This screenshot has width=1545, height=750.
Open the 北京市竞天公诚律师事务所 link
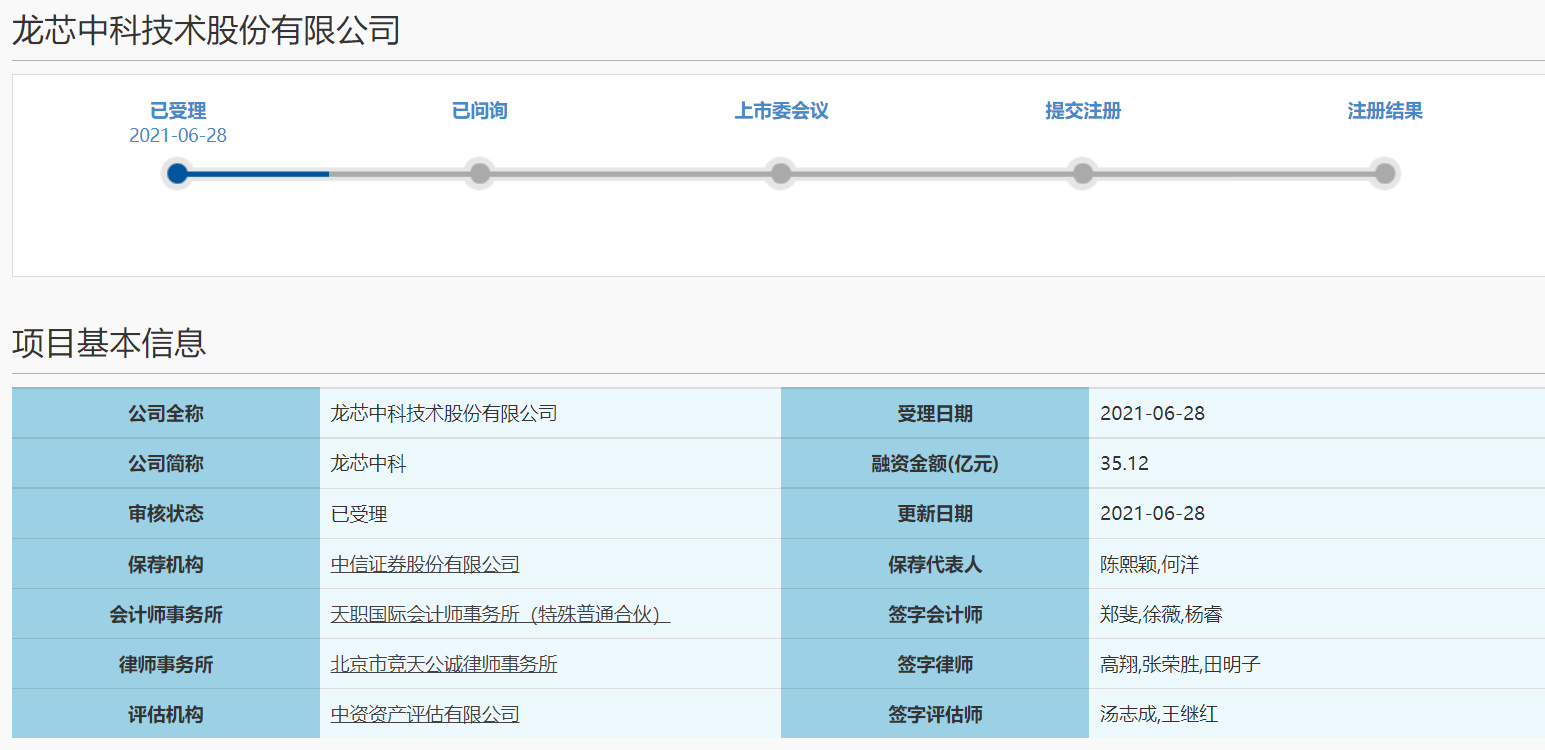[444, 664]
